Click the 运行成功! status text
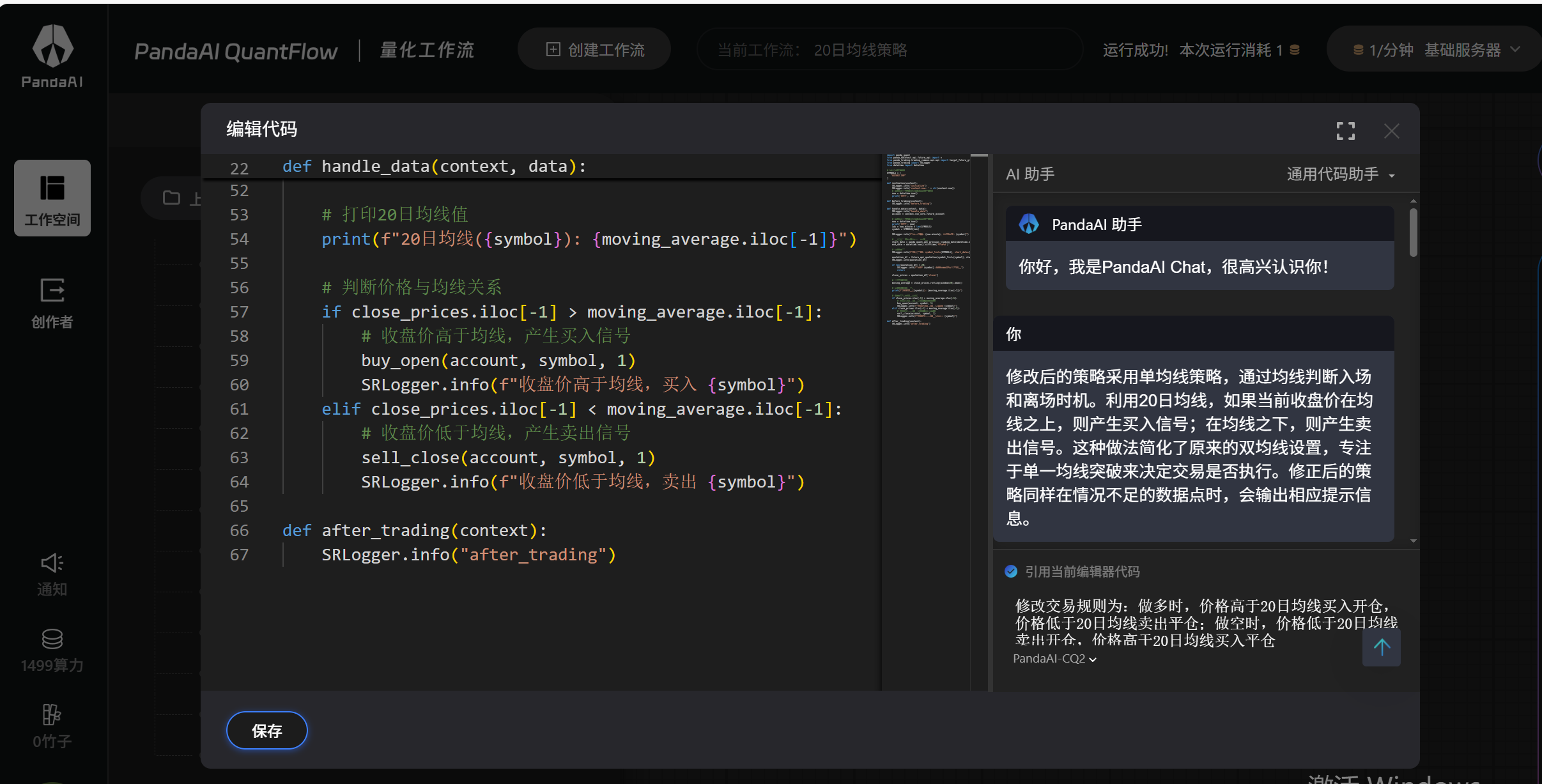 tap(1136, 50)
